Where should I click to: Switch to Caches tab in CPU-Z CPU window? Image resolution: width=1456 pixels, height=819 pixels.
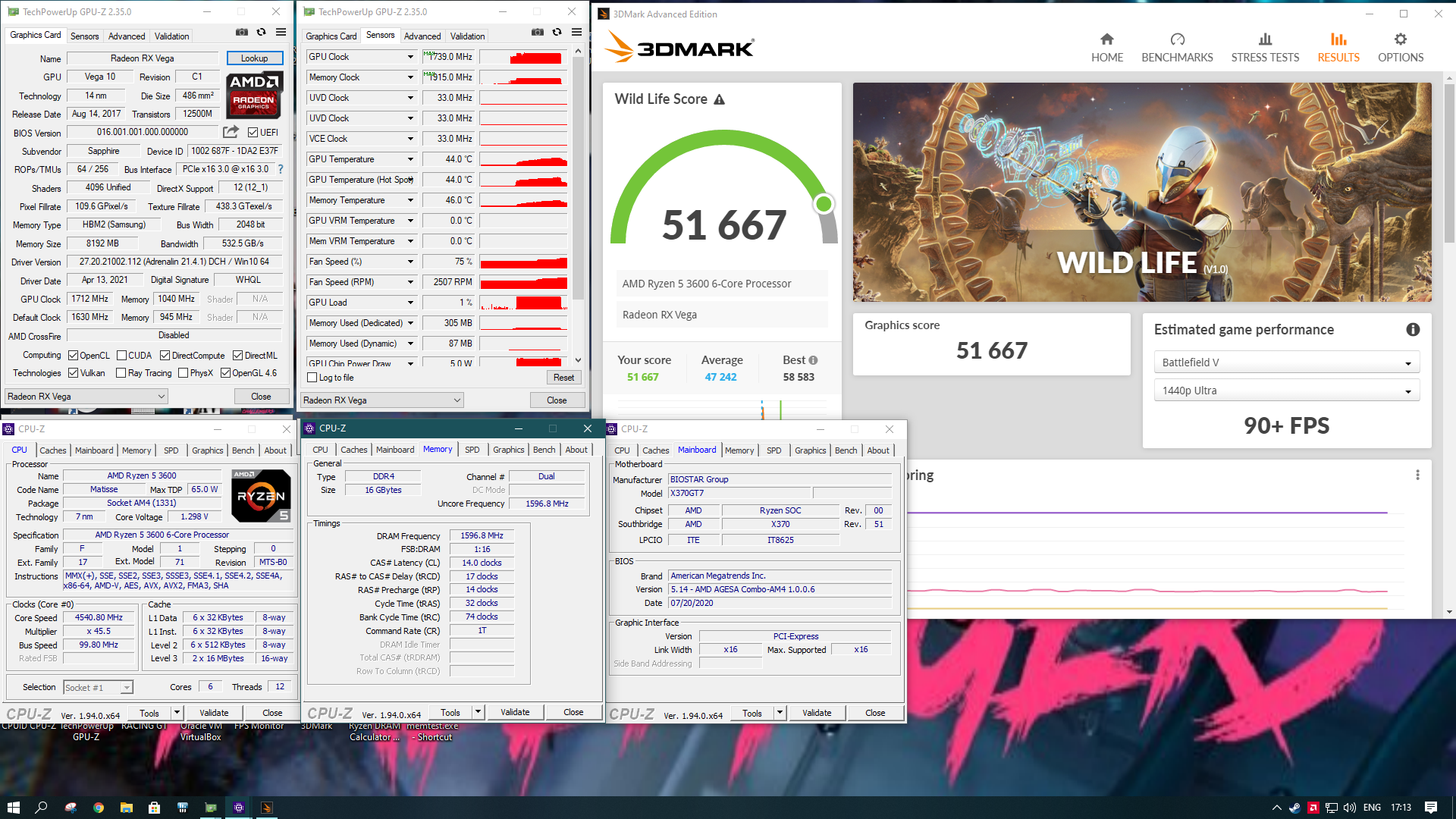(x=52, y=450)
